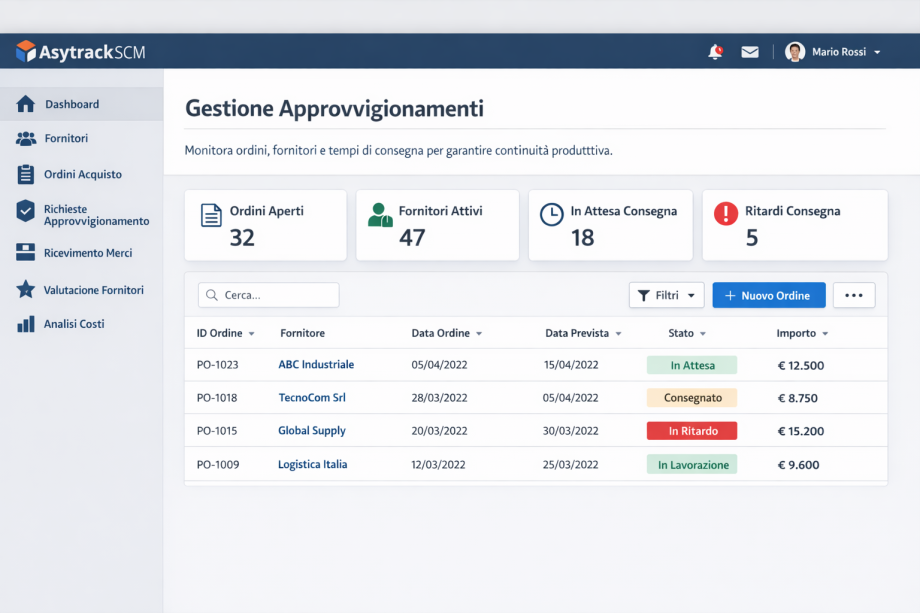920x613 pixels.
Task: Click the Valutazione Fornitori star icon
Action: (26, 289)
